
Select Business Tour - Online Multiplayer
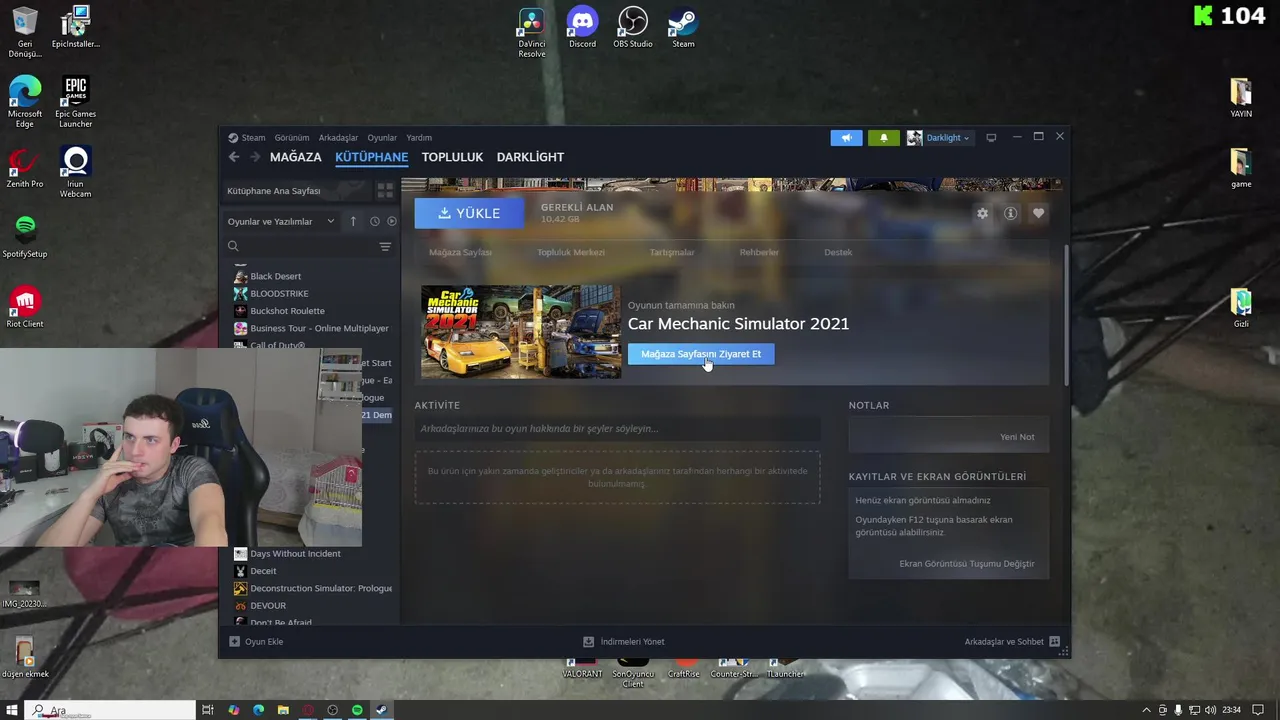point(319,328)
